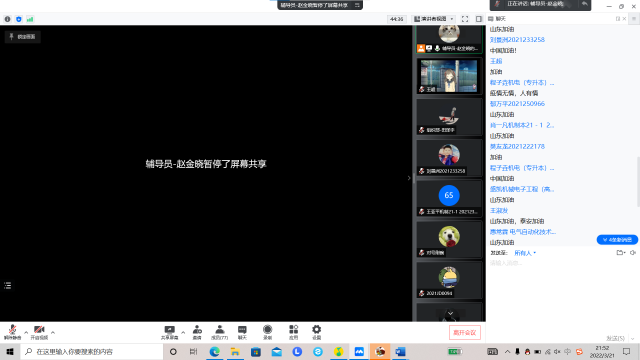Expand the audio options arrow next to microphone
Screen dimensions: 640x360
(26, 332)
